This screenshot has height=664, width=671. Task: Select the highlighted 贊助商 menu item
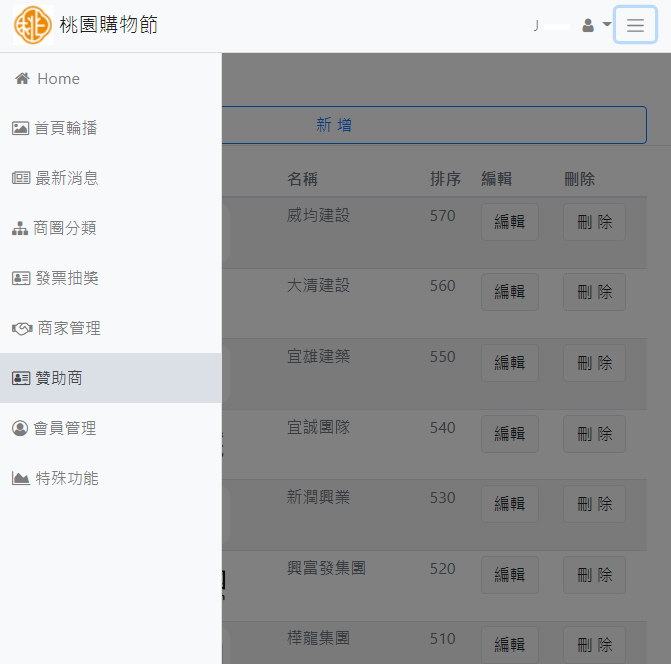(111, 378)
